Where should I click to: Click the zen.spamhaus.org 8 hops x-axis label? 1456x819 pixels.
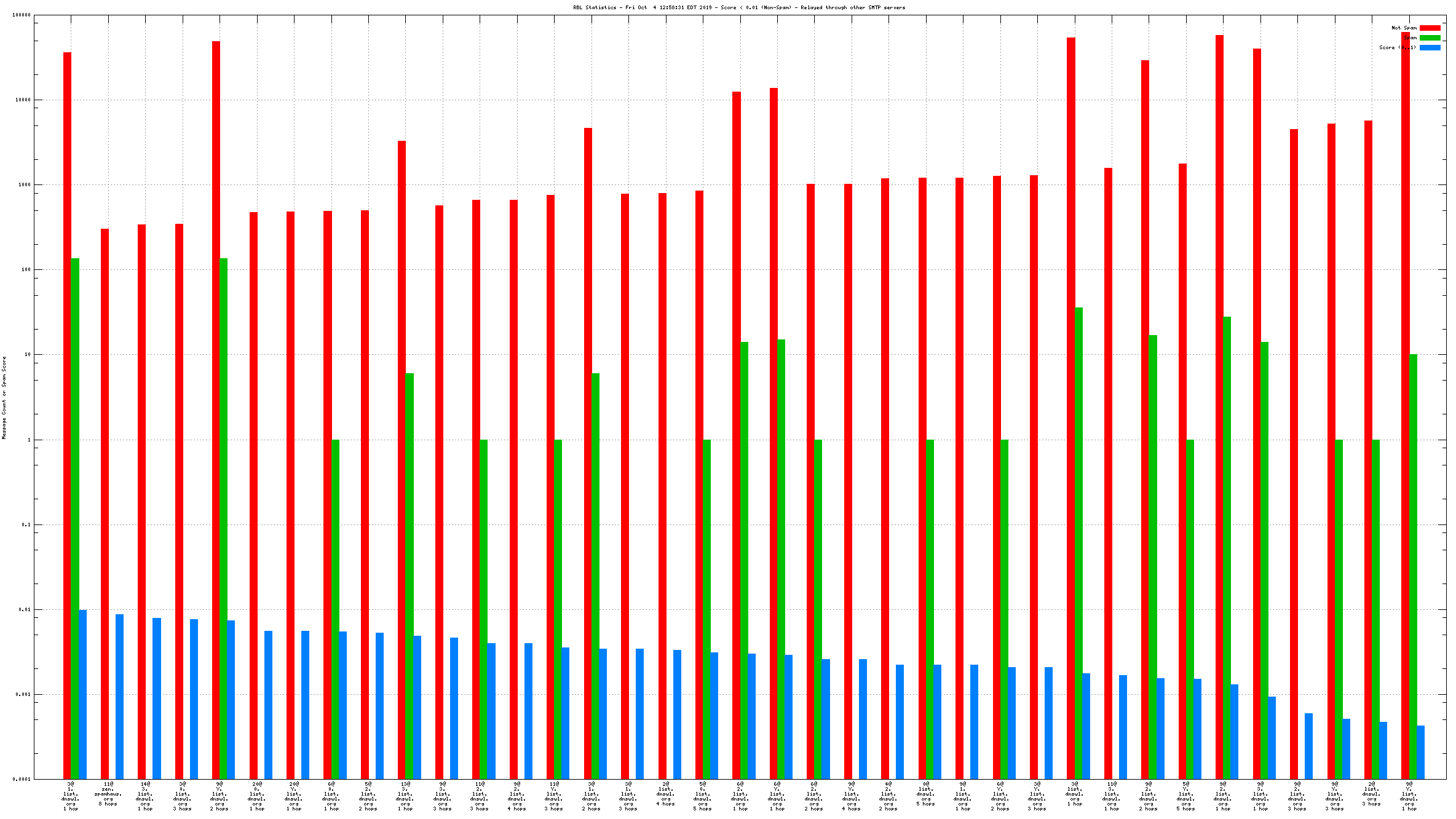click(108, 794)
